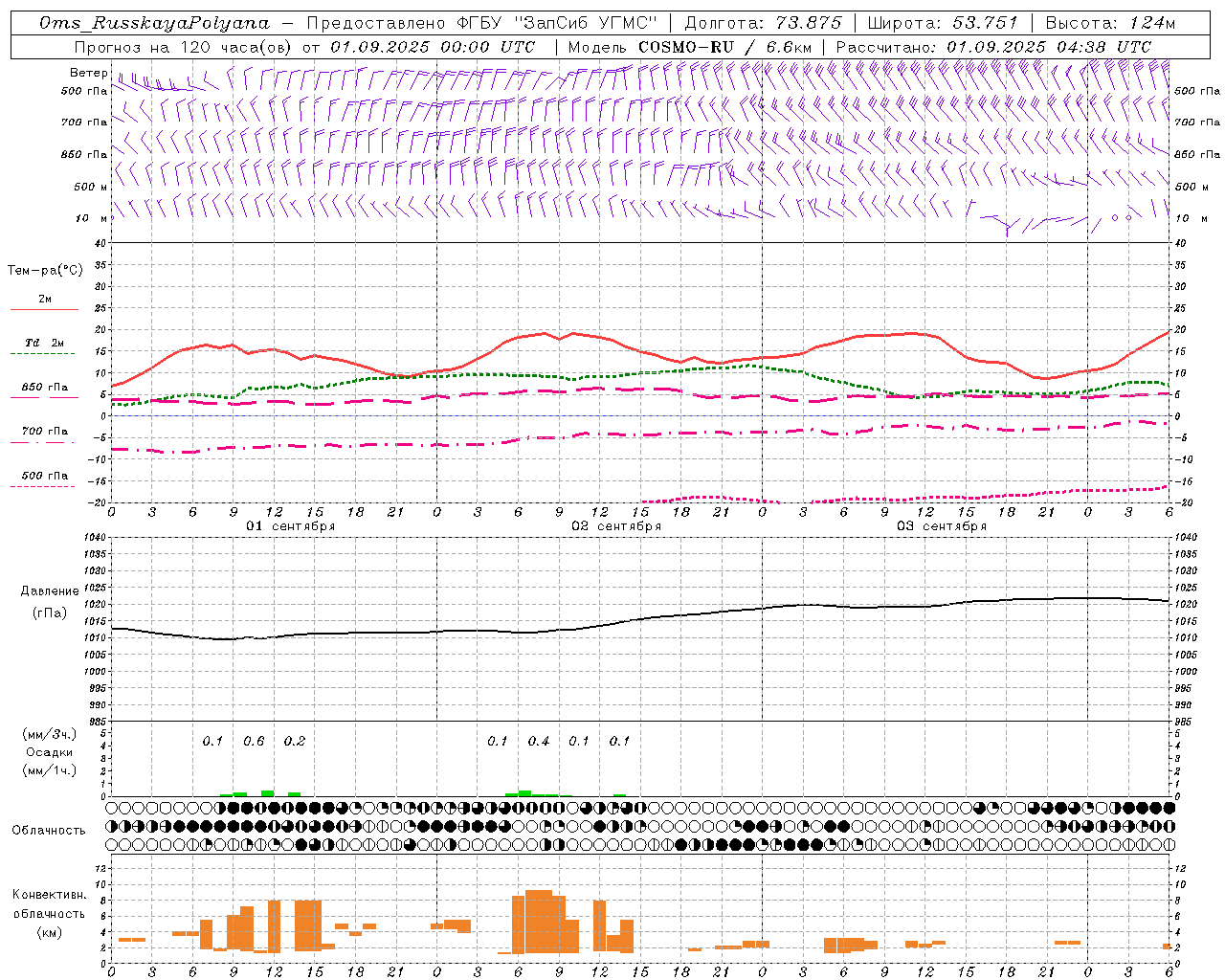Click the 2м temperature legend entry
The image size is (1225, 980).
(45, 299)
